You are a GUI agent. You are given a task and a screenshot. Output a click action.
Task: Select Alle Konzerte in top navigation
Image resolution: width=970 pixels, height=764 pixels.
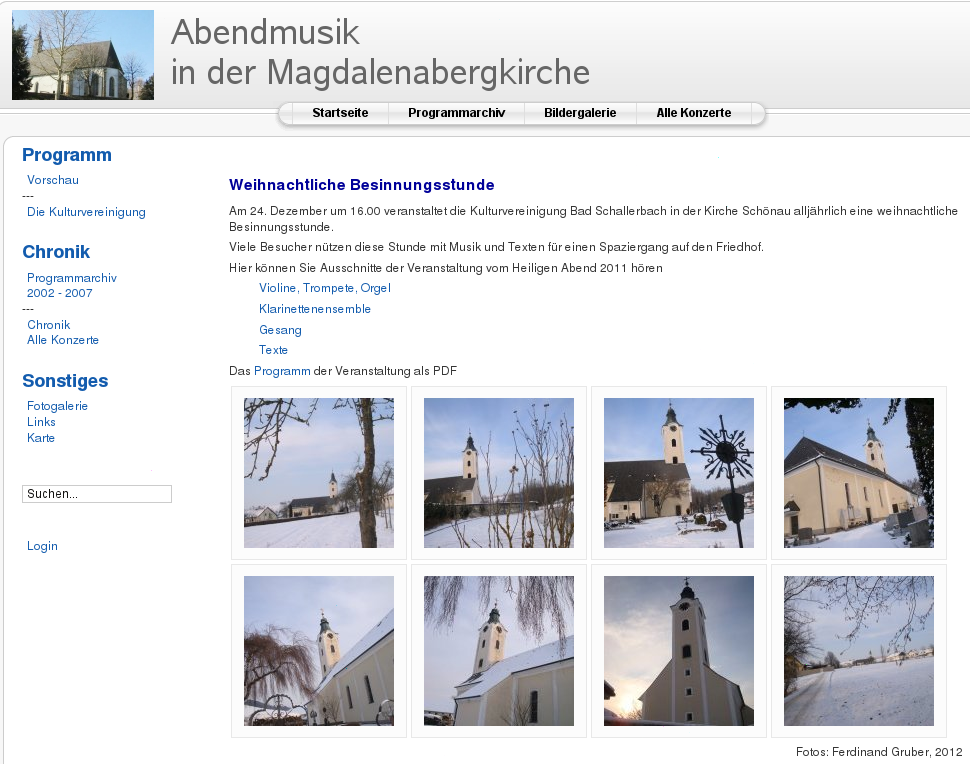[694, 113]
